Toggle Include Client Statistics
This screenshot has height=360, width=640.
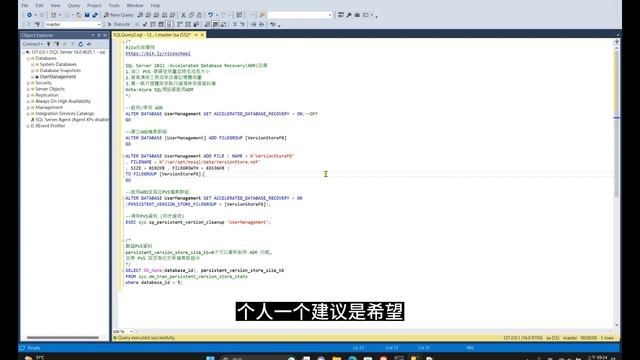click(196, 24)
